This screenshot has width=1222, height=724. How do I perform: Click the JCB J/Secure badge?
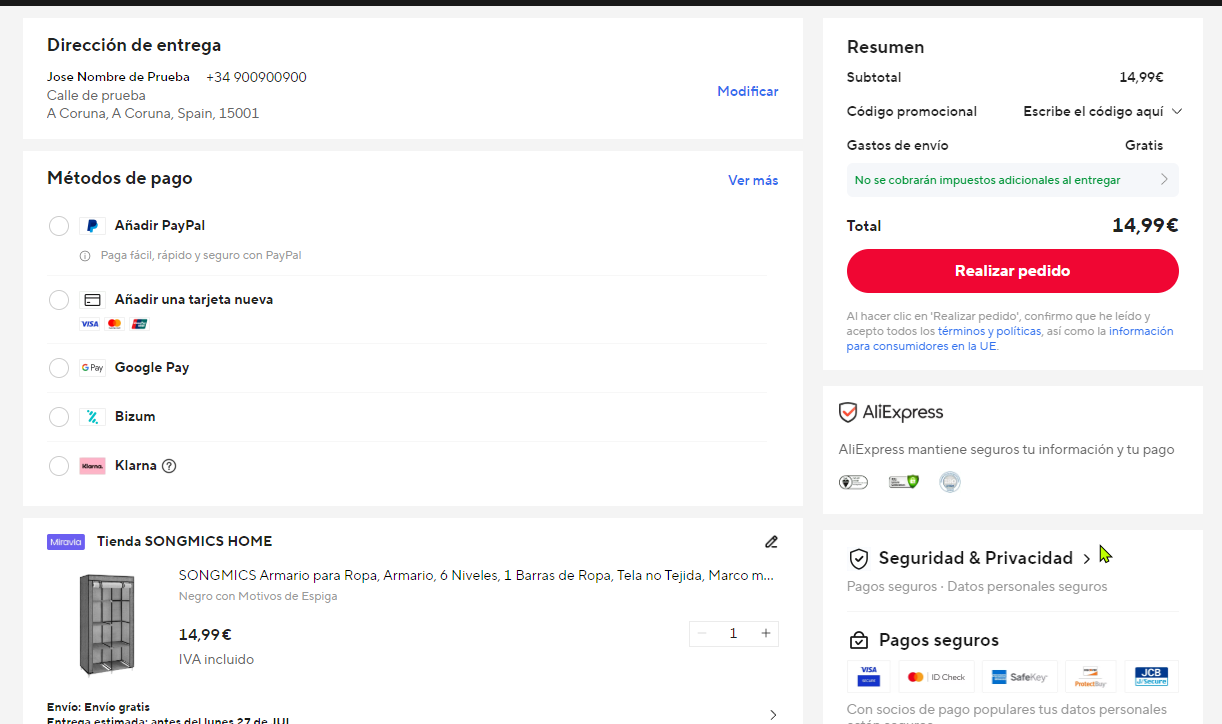1151,677
